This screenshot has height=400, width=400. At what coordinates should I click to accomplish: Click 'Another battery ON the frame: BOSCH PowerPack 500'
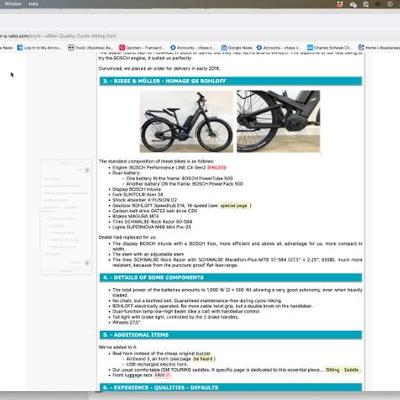click(184, 184)
